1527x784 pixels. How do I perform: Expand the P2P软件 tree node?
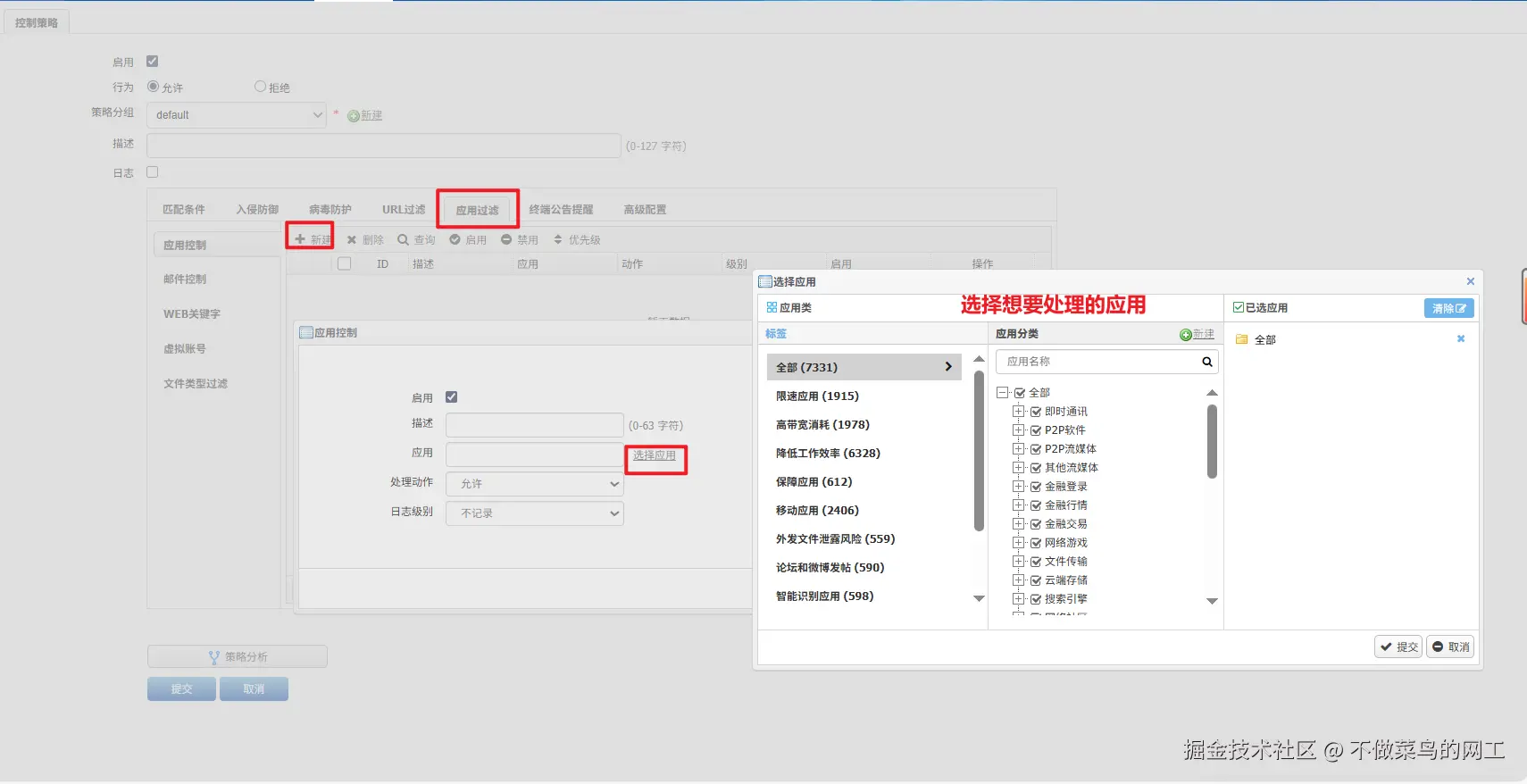(x=1018, y=430)
